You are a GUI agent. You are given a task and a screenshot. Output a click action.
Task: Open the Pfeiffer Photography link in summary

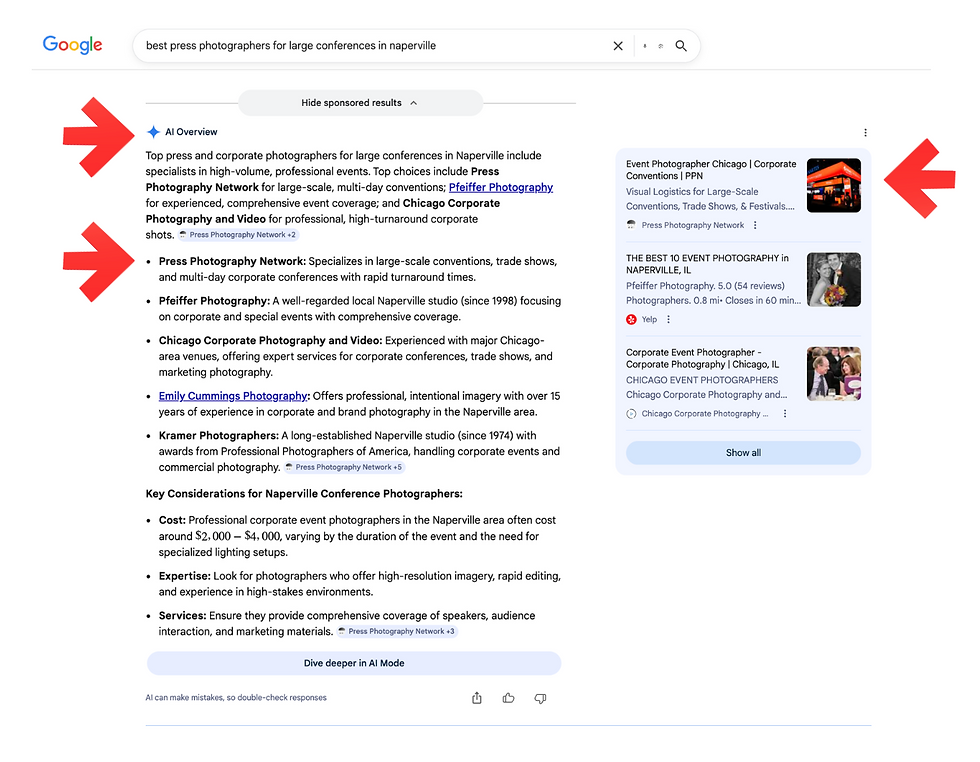pyautogui.click(x=501, y=187)
